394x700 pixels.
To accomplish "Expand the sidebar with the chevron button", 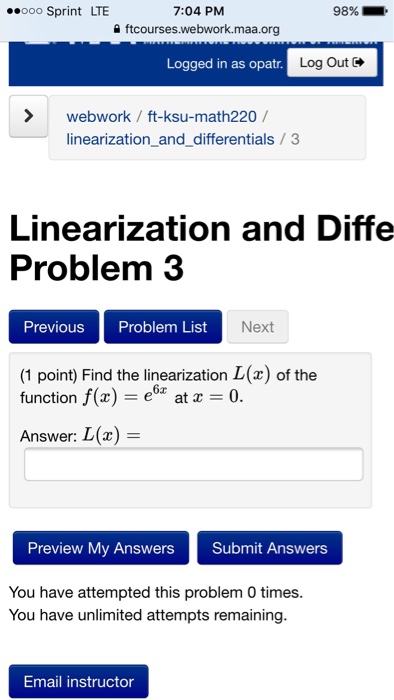I will point(29,116).
